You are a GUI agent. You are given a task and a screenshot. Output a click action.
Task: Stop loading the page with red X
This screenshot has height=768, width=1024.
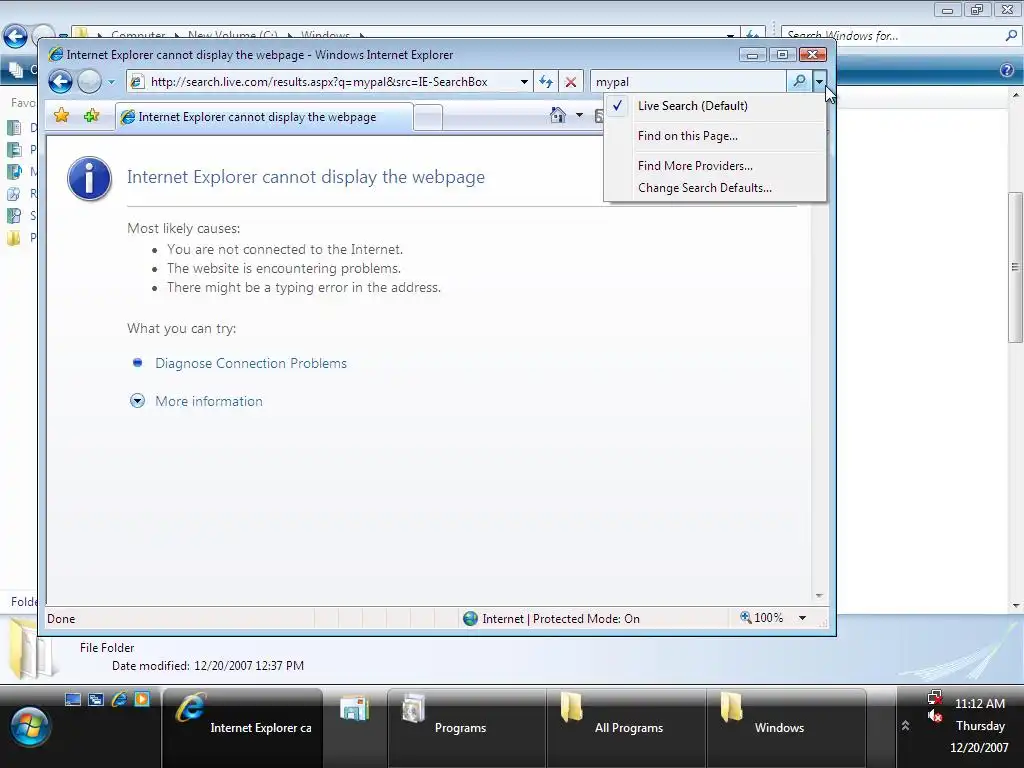571,82
